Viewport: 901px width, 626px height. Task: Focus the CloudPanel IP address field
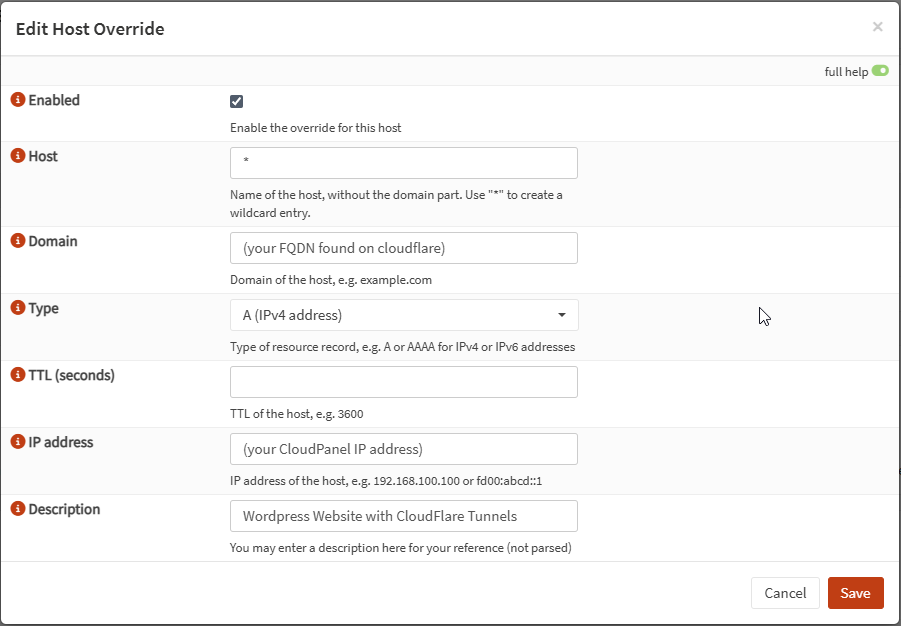403,448
